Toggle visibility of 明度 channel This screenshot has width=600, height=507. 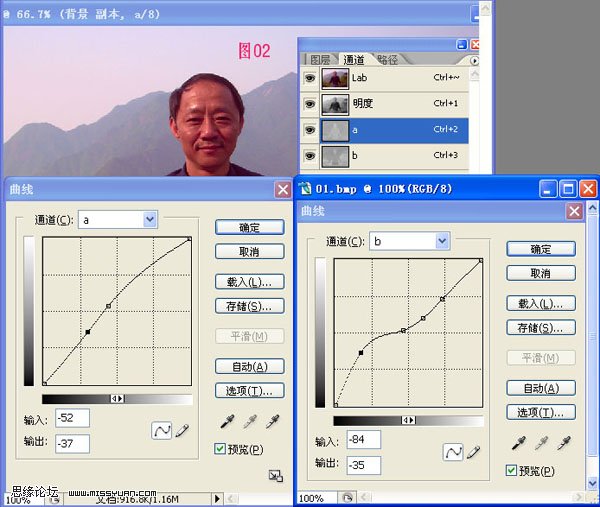pos(310,104)
